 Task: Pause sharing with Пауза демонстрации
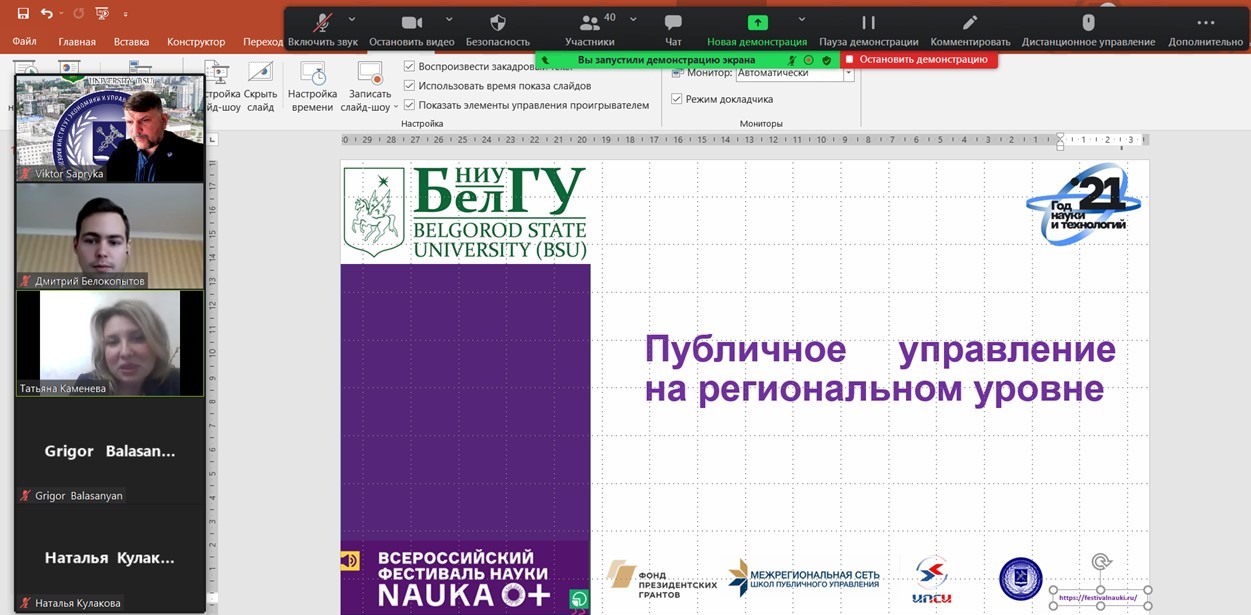pyautogui.click(x=868, y=24)
